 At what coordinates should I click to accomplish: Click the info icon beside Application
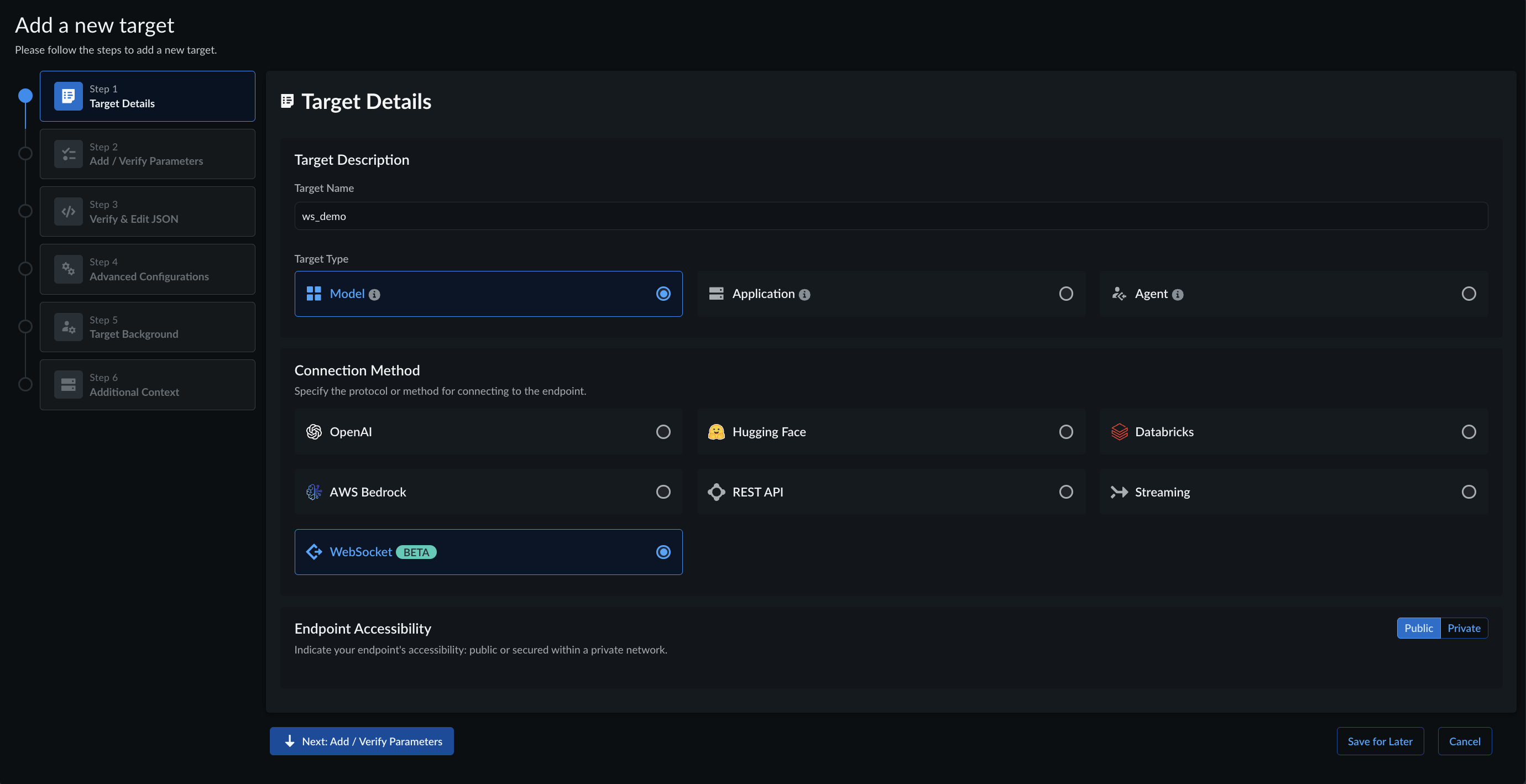click(x=804, y=295)
